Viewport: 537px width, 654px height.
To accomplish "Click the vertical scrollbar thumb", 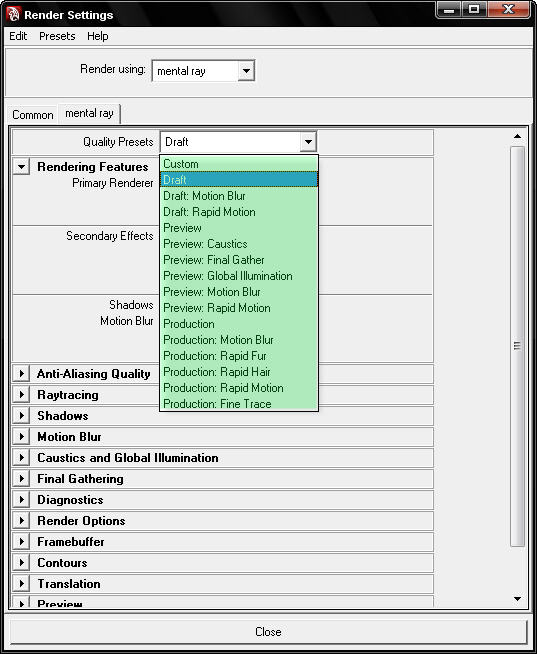I will tap(517, 346).
